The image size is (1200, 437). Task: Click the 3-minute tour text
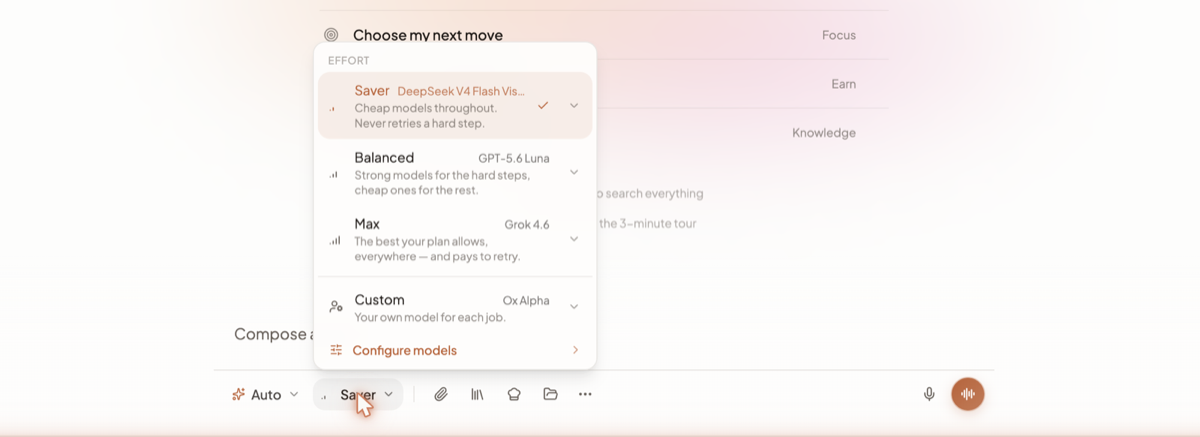point(648,223)
